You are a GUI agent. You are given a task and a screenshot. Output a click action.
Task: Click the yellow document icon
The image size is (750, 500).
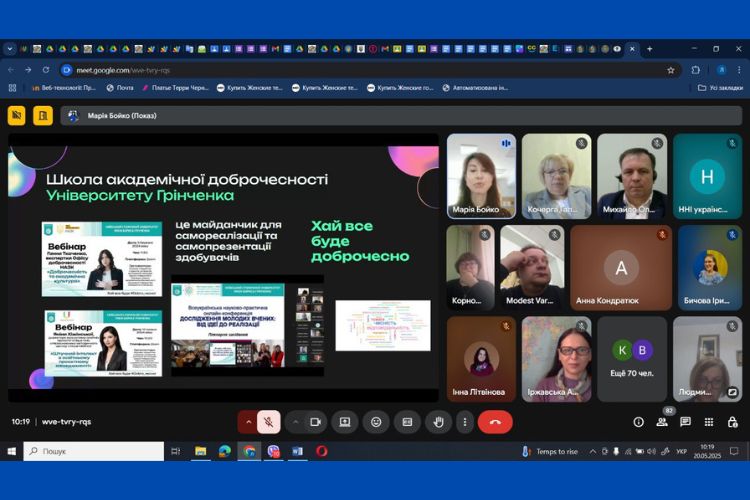43,115
